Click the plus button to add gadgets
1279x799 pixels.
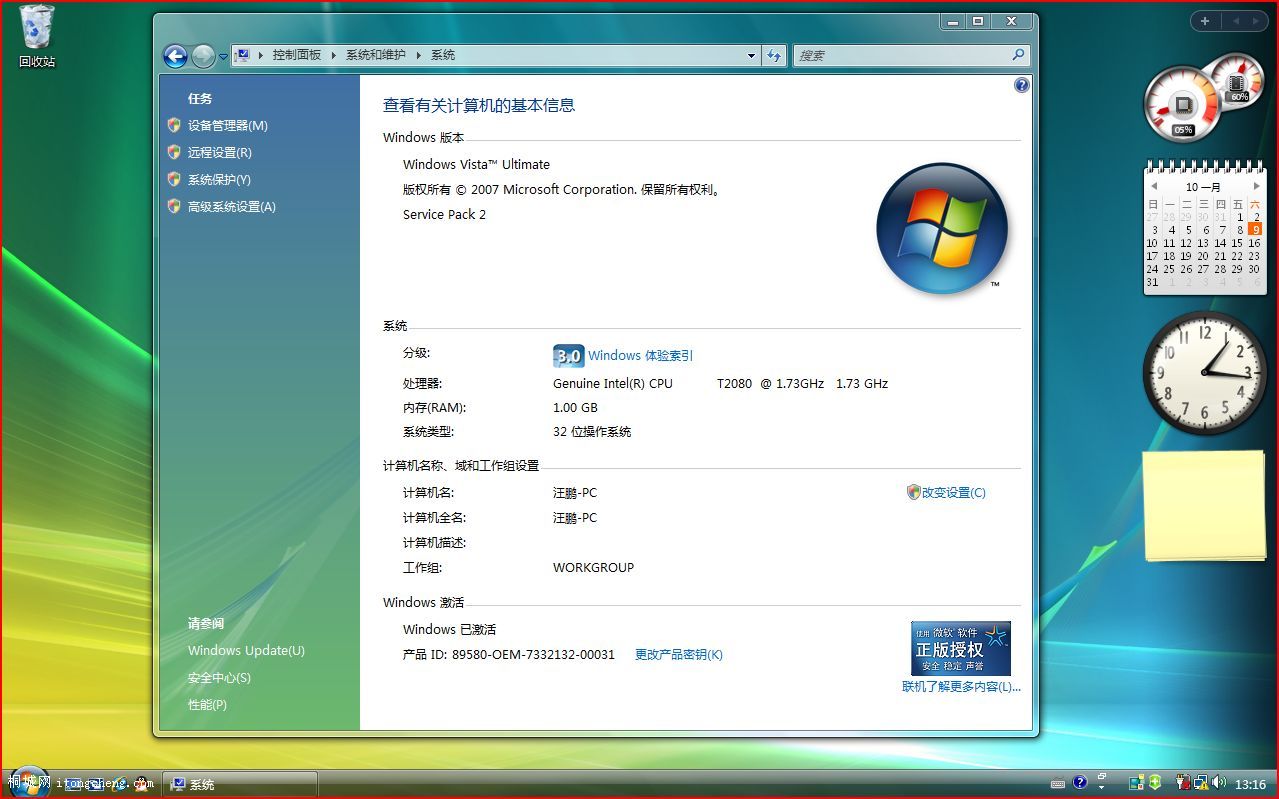click(x=1205, y=21)
